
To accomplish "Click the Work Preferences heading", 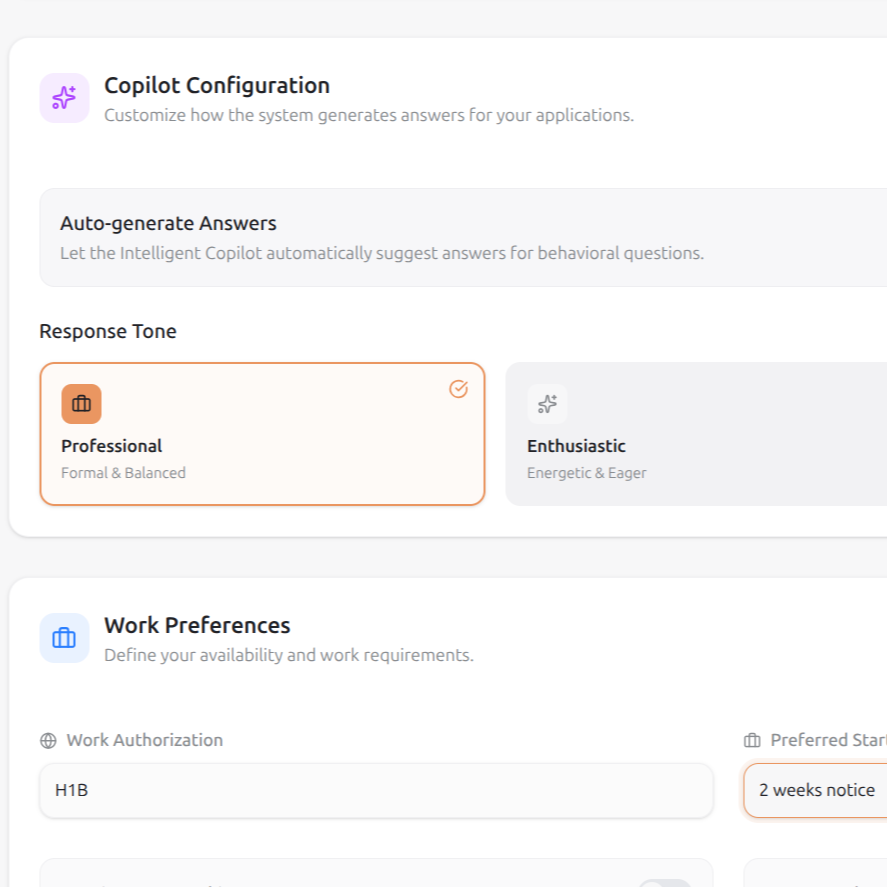I will point(197,625).
